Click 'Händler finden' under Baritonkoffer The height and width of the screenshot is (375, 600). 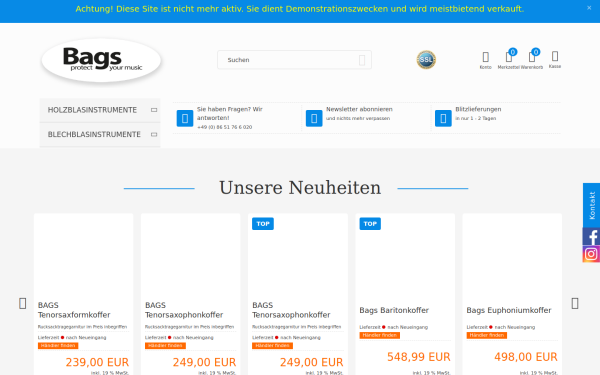[380, 335]
